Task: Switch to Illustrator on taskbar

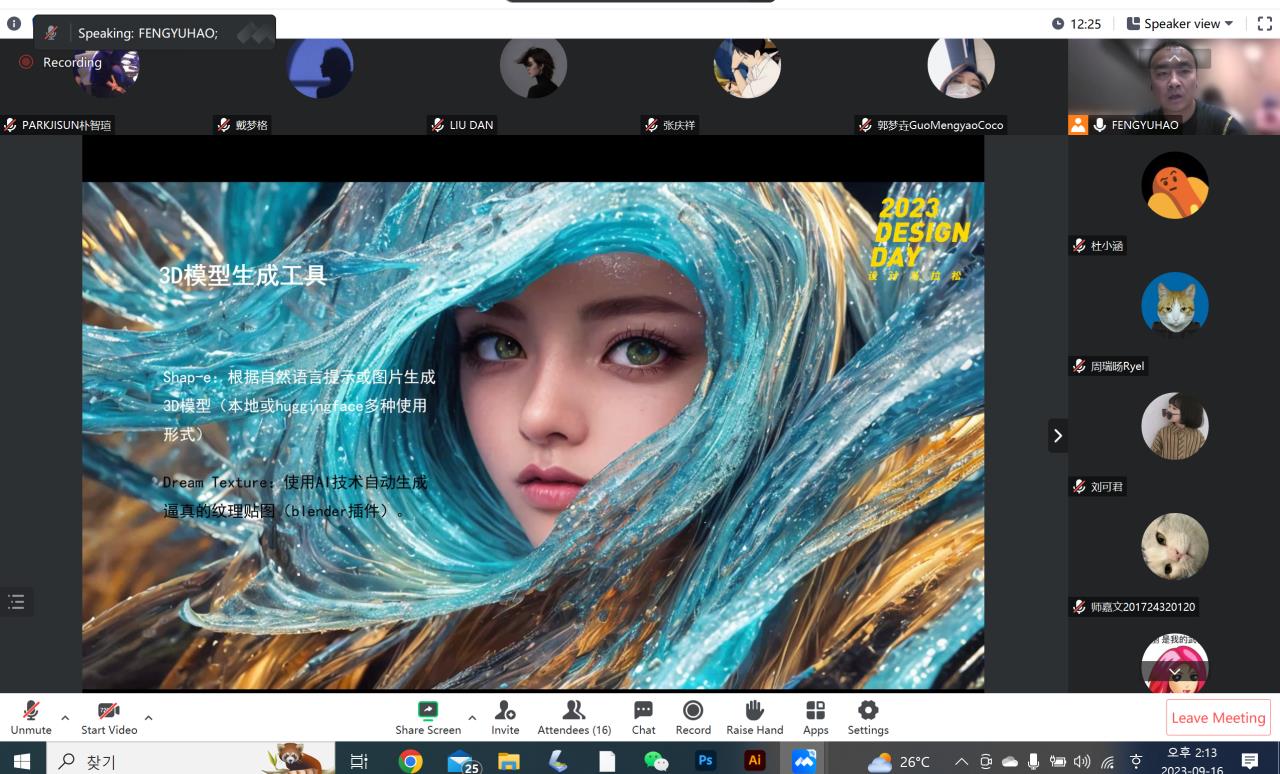Action: click(x=755, y=762)
